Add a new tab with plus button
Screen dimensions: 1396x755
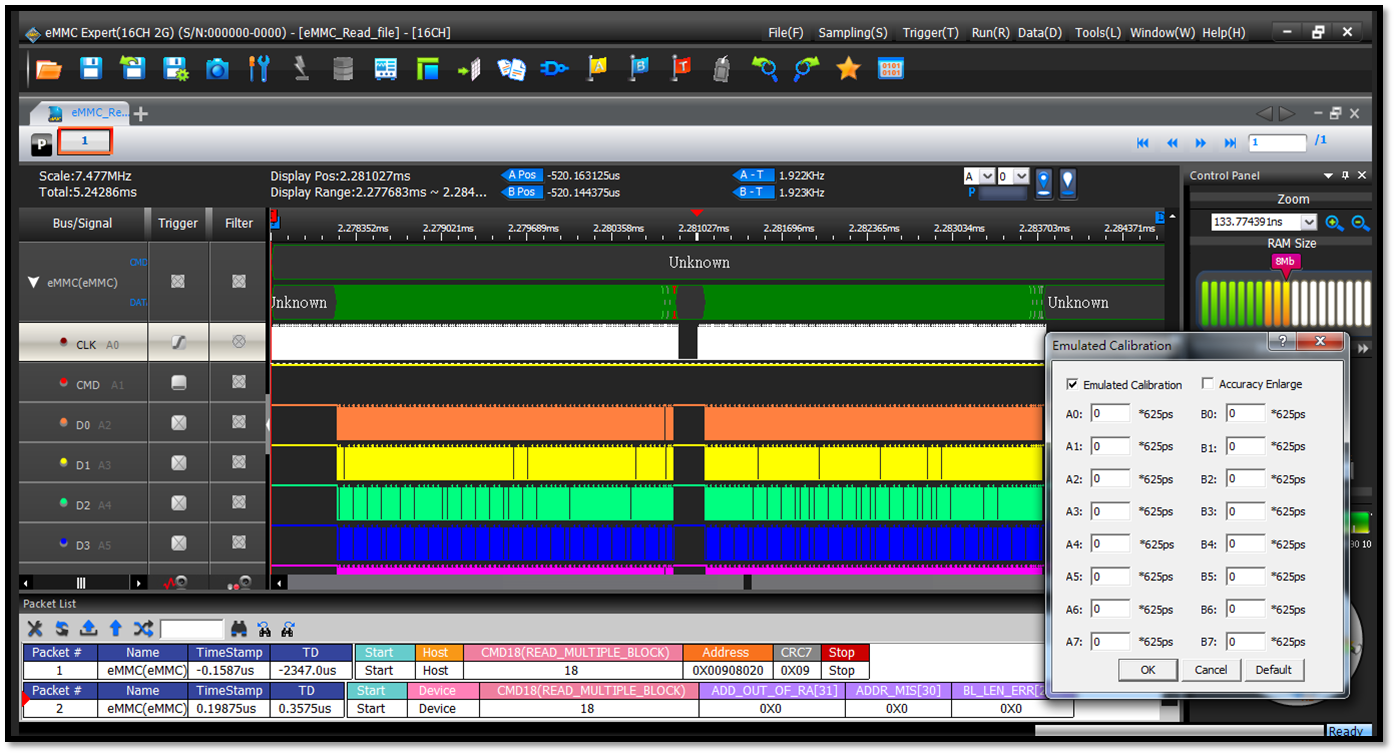141,113
